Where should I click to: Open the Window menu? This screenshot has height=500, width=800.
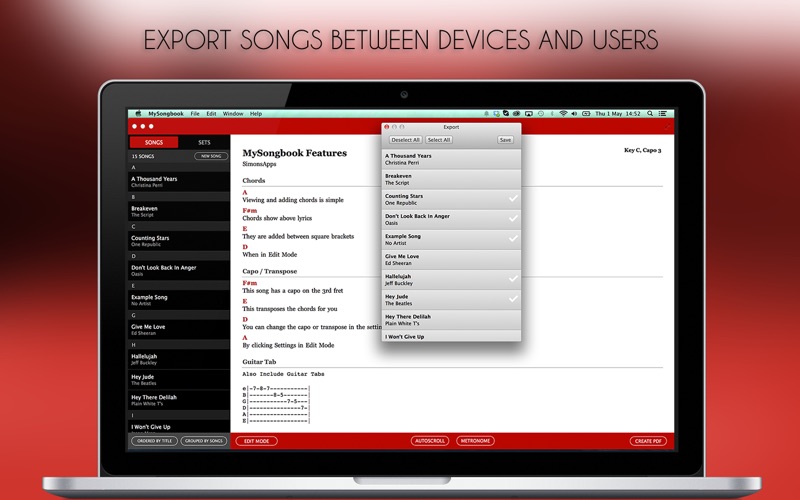(233, 114)
